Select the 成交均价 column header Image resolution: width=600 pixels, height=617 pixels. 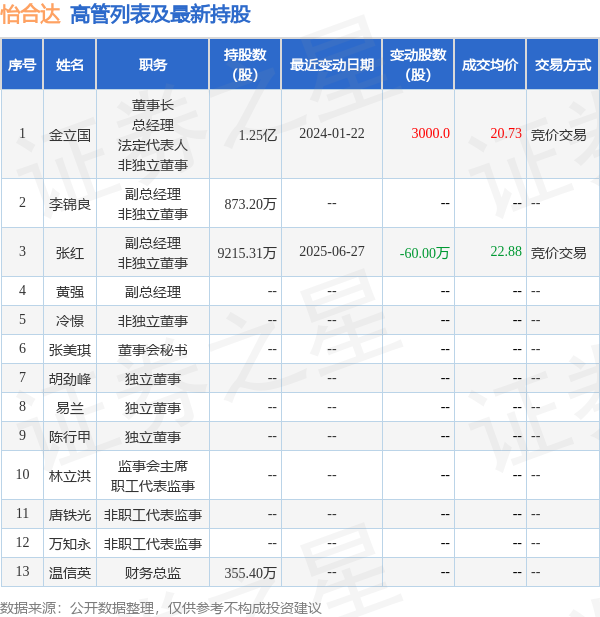(490, 65)
